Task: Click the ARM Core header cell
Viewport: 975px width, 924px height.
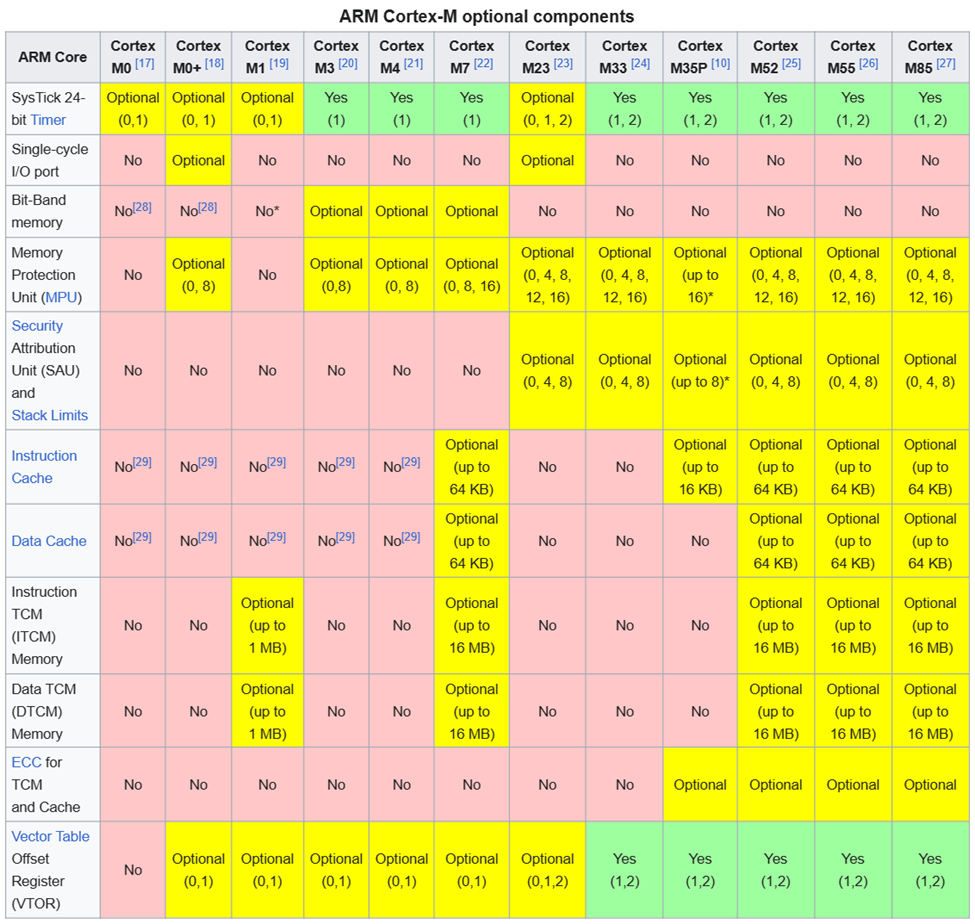Action: point(53,56)
